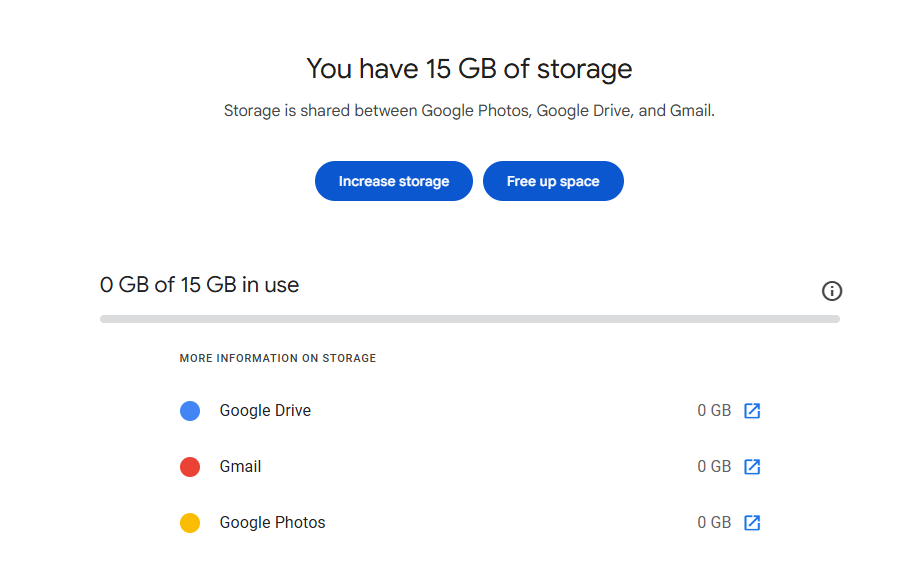Click the Increase storage button
901x563 pixels.
tap(393, 181)
